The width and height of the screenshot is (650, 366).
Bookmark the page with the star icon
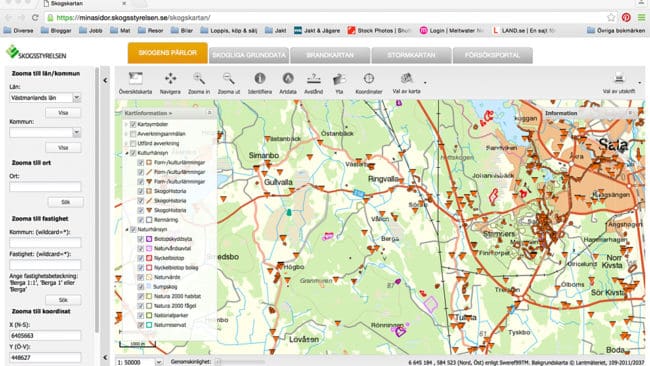611,17
